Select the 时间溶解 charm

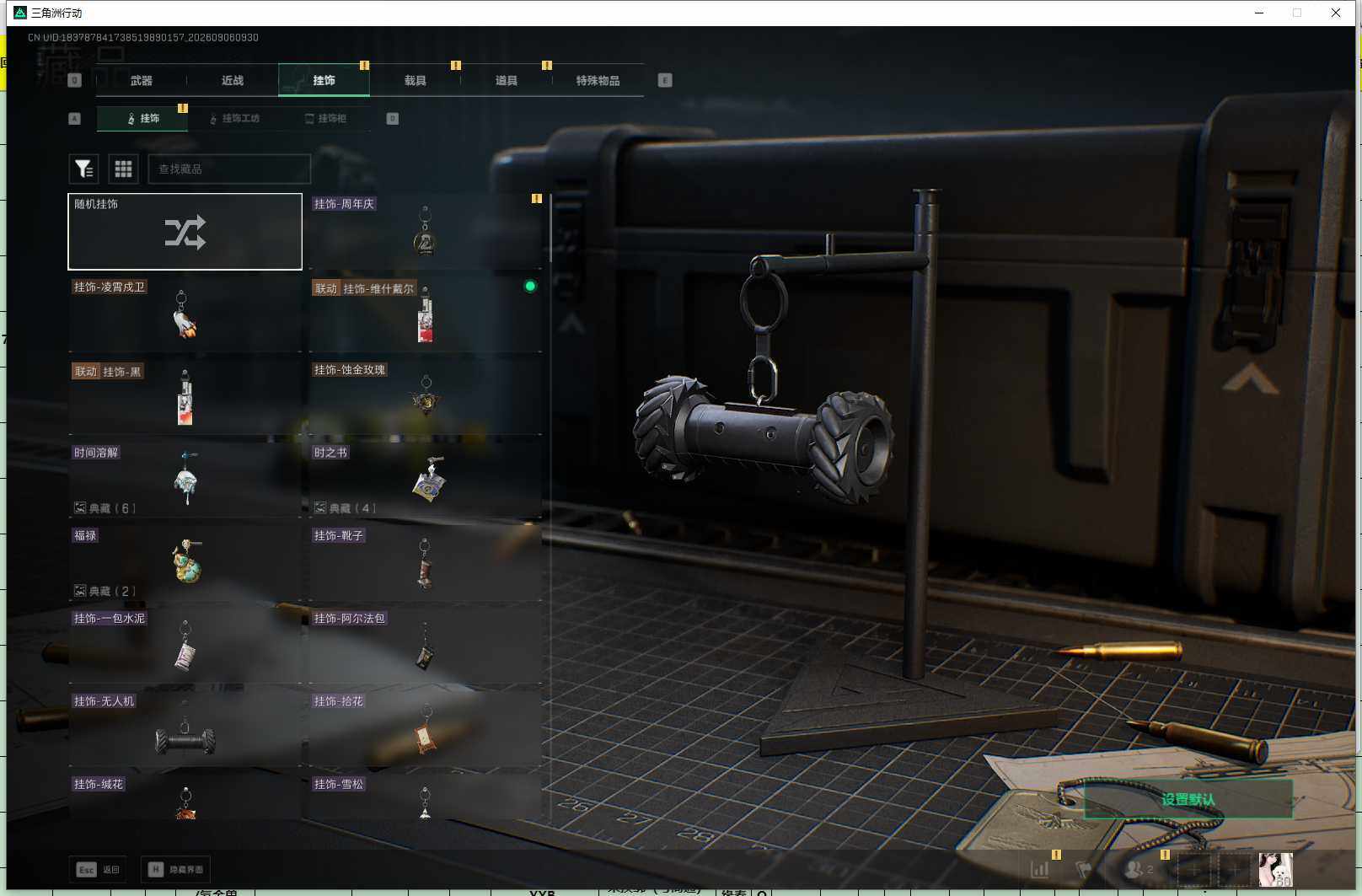(185, 480)
